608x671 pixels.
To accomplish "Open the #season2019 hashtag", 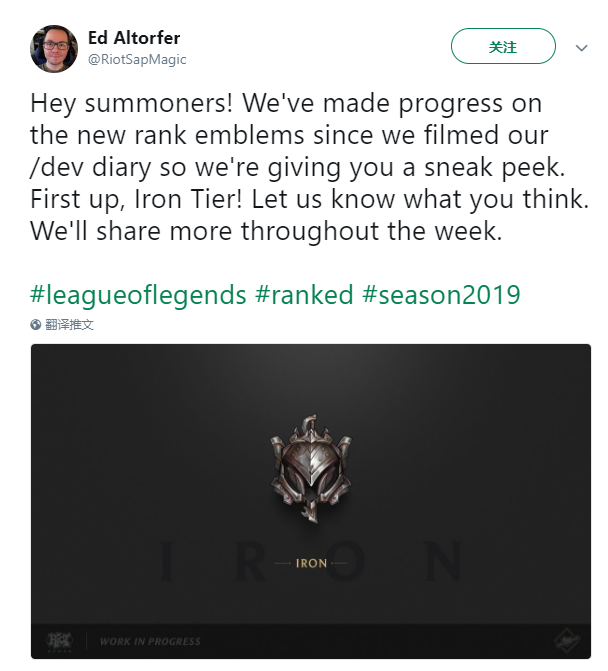I will click(x=441, y=295).
